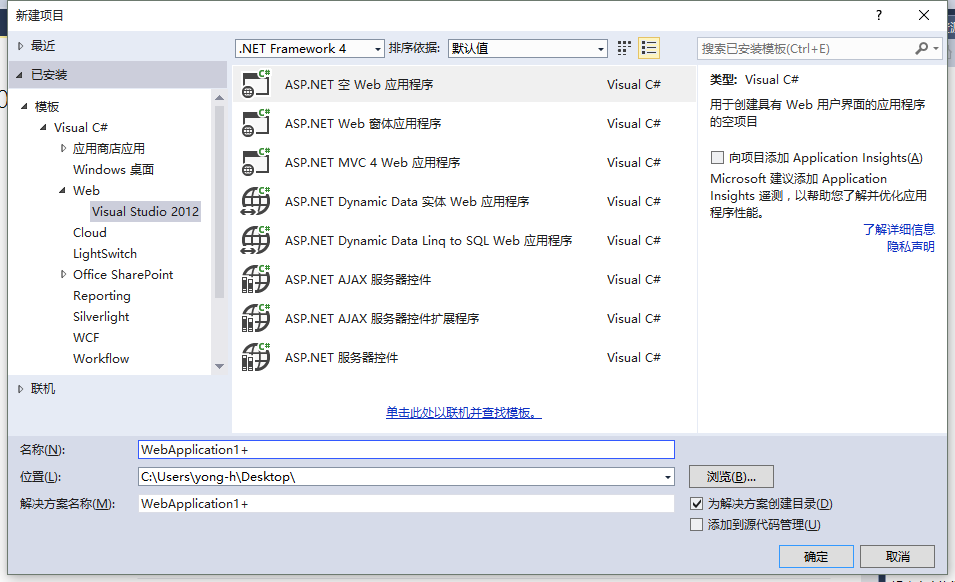
Task: Click the 应用商店应用 tree label
Action: pyautogui.click(x=109, y=149)
